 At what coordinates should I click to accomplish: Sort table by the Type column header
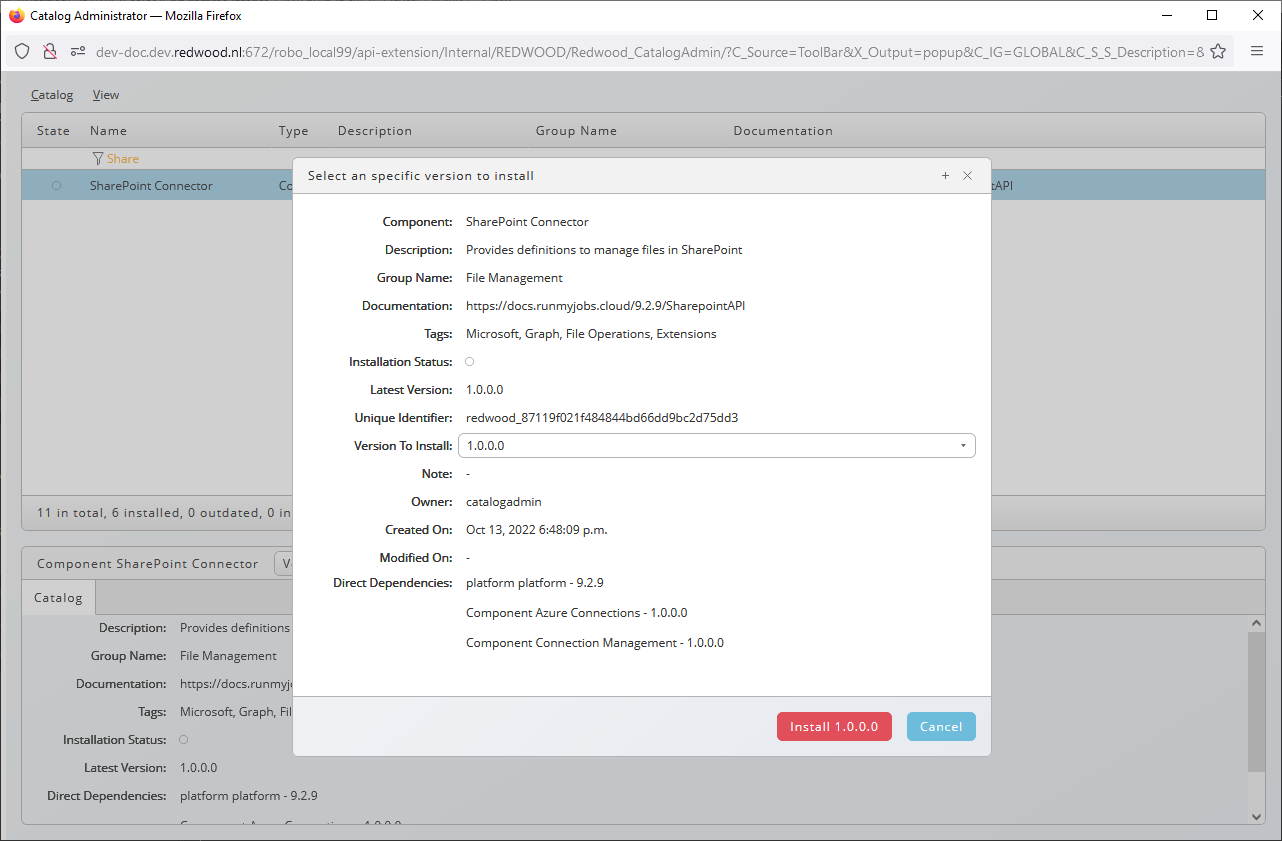click(293, 131)
